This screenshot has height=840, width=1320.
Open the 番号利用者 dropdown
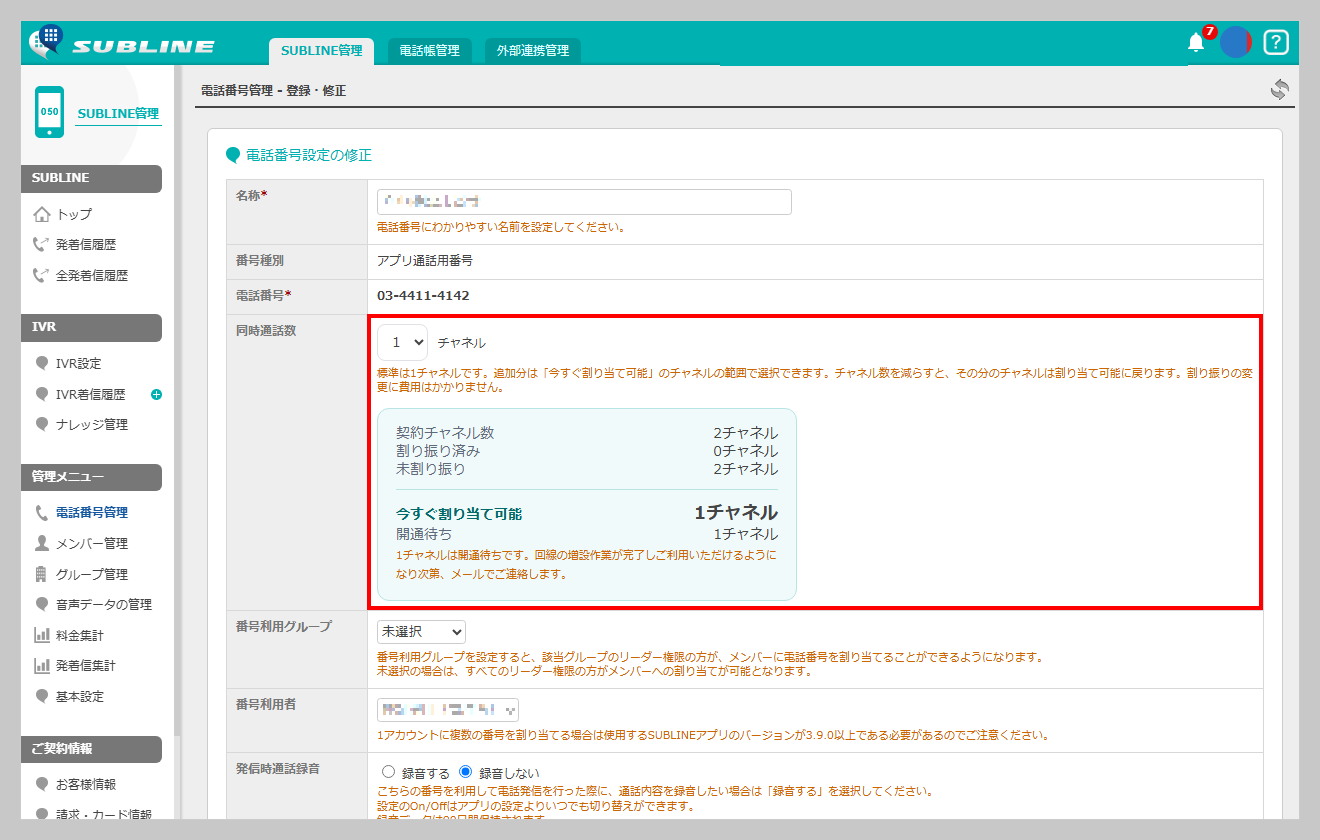click(x=448, y=710)
